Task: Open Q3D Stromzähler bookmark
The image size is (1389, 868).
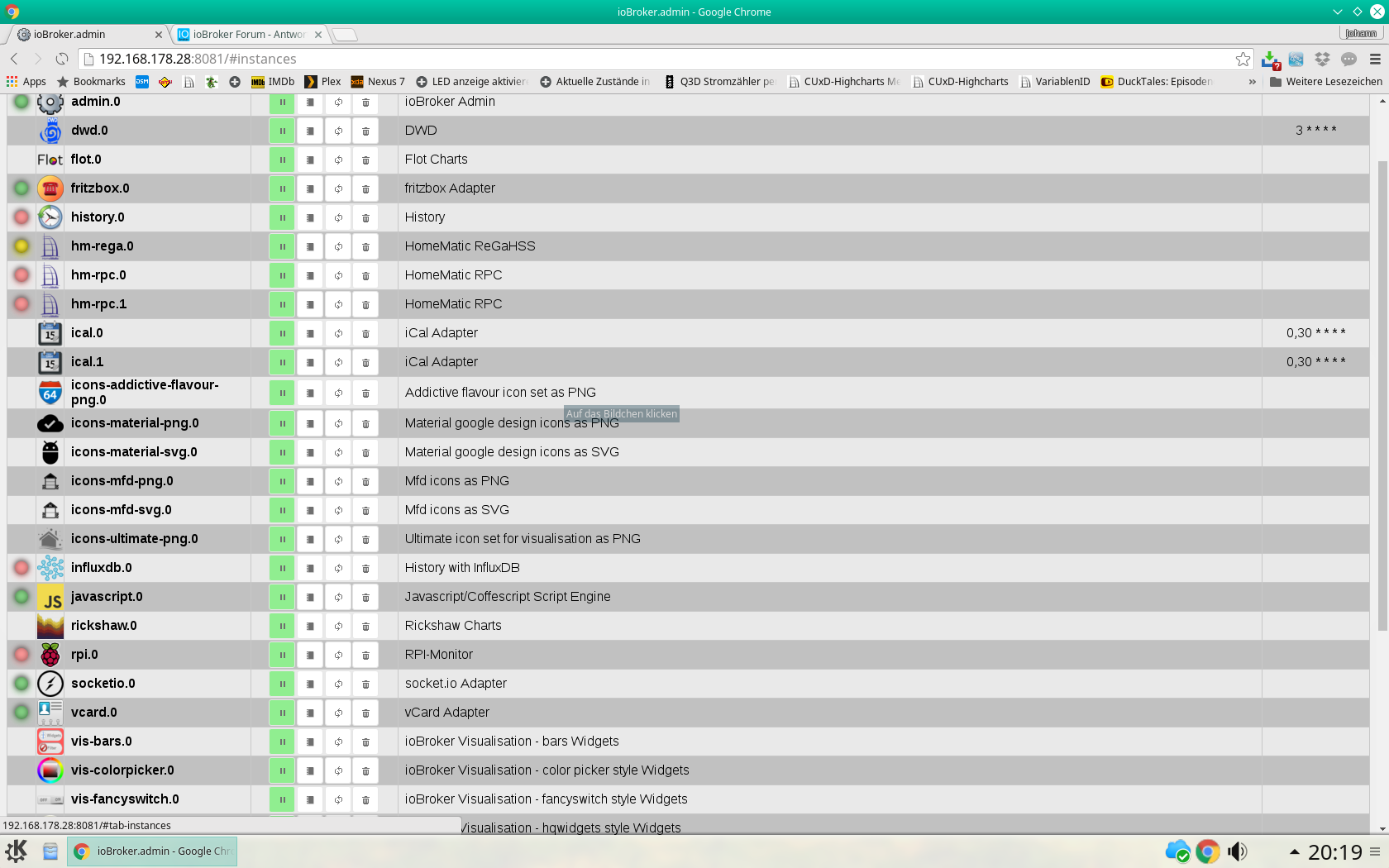Action: [x=719, y=81]
